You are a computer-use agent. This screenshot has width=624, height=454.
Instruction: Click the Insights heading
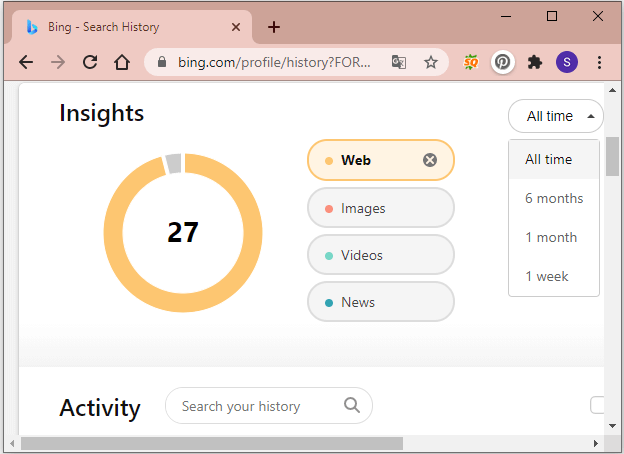(101, 113)
